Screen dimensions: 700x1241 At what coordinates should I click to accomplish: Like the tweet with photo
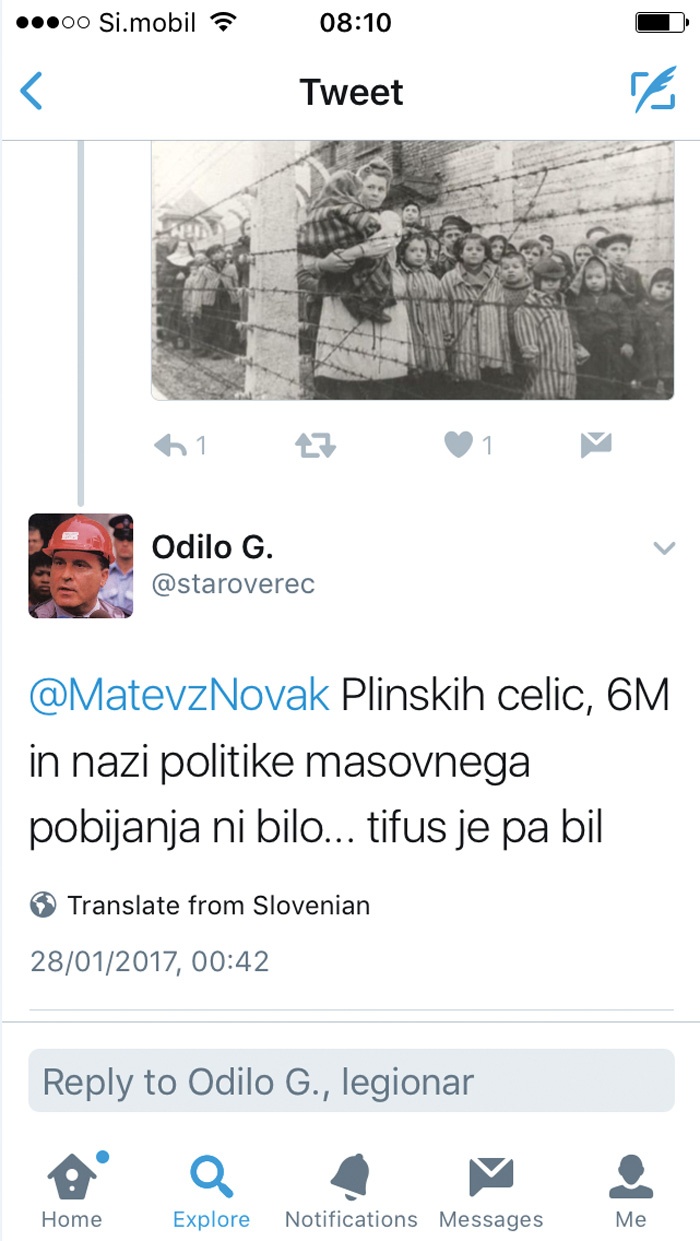pos(459,445)
